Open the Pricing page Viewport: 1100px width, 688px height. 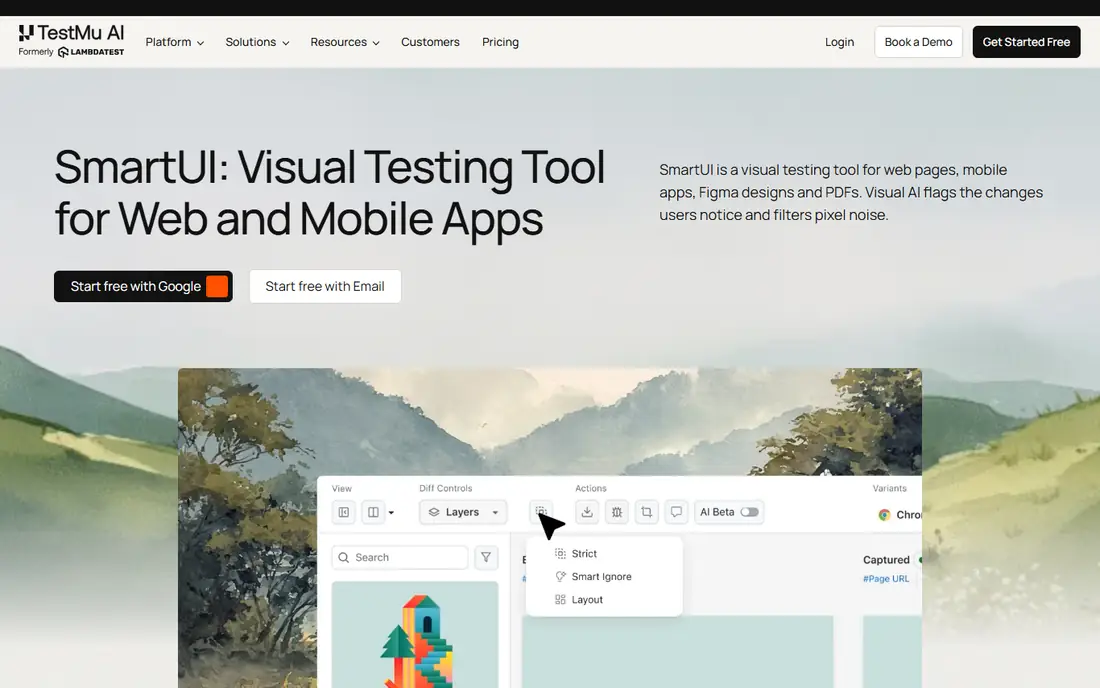point(500,42)
